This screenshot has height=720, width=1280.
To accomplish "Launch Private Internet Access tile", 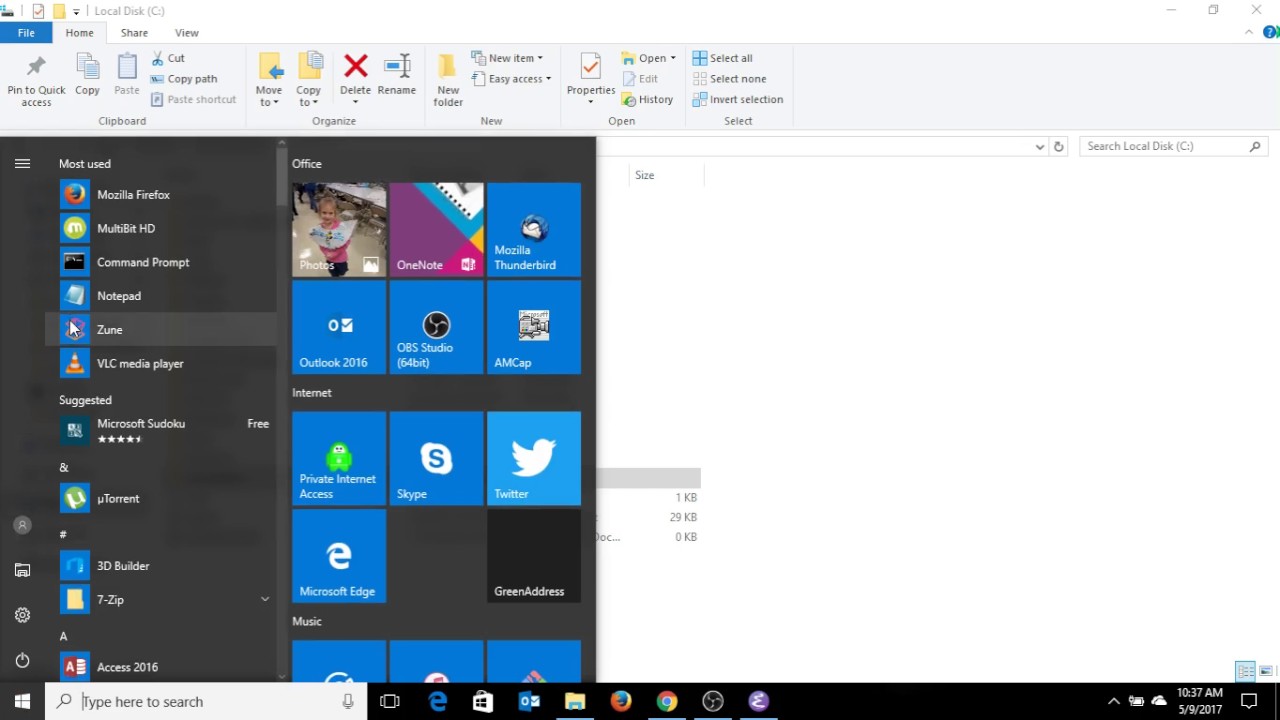I will point(339,459).
